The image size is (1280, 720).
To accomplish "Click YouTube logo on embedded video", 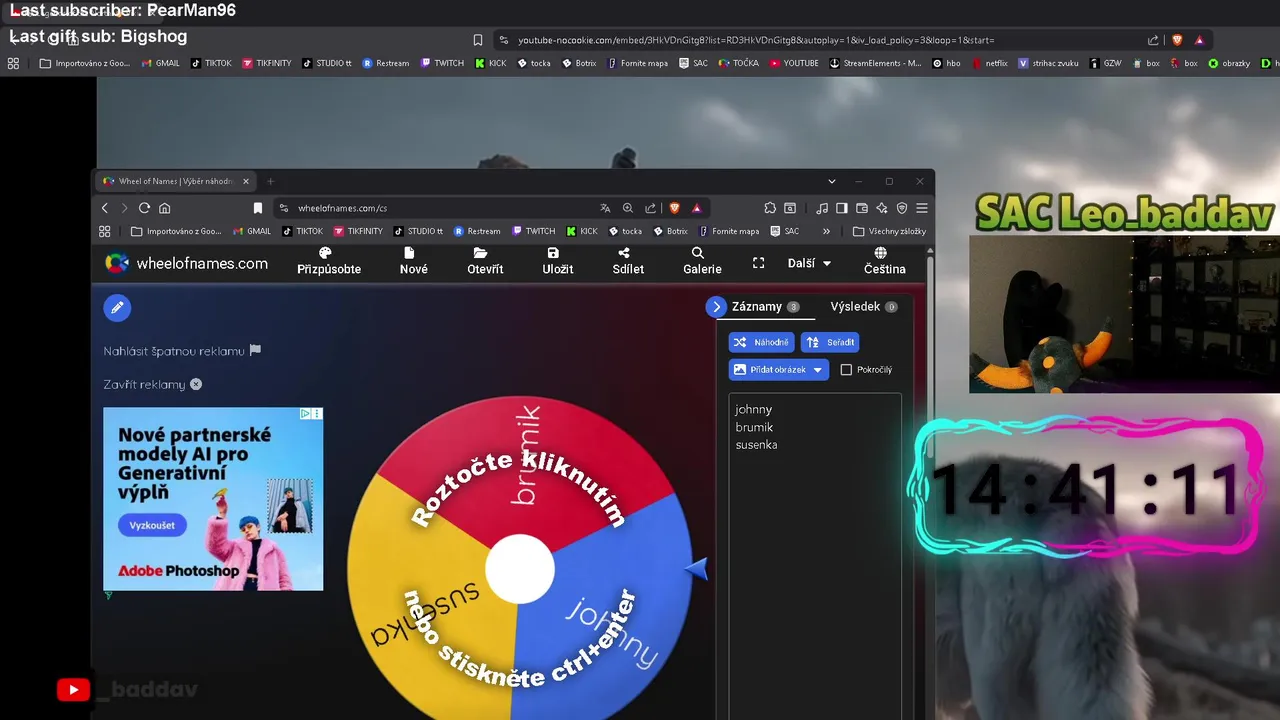I will coord(73,690).
